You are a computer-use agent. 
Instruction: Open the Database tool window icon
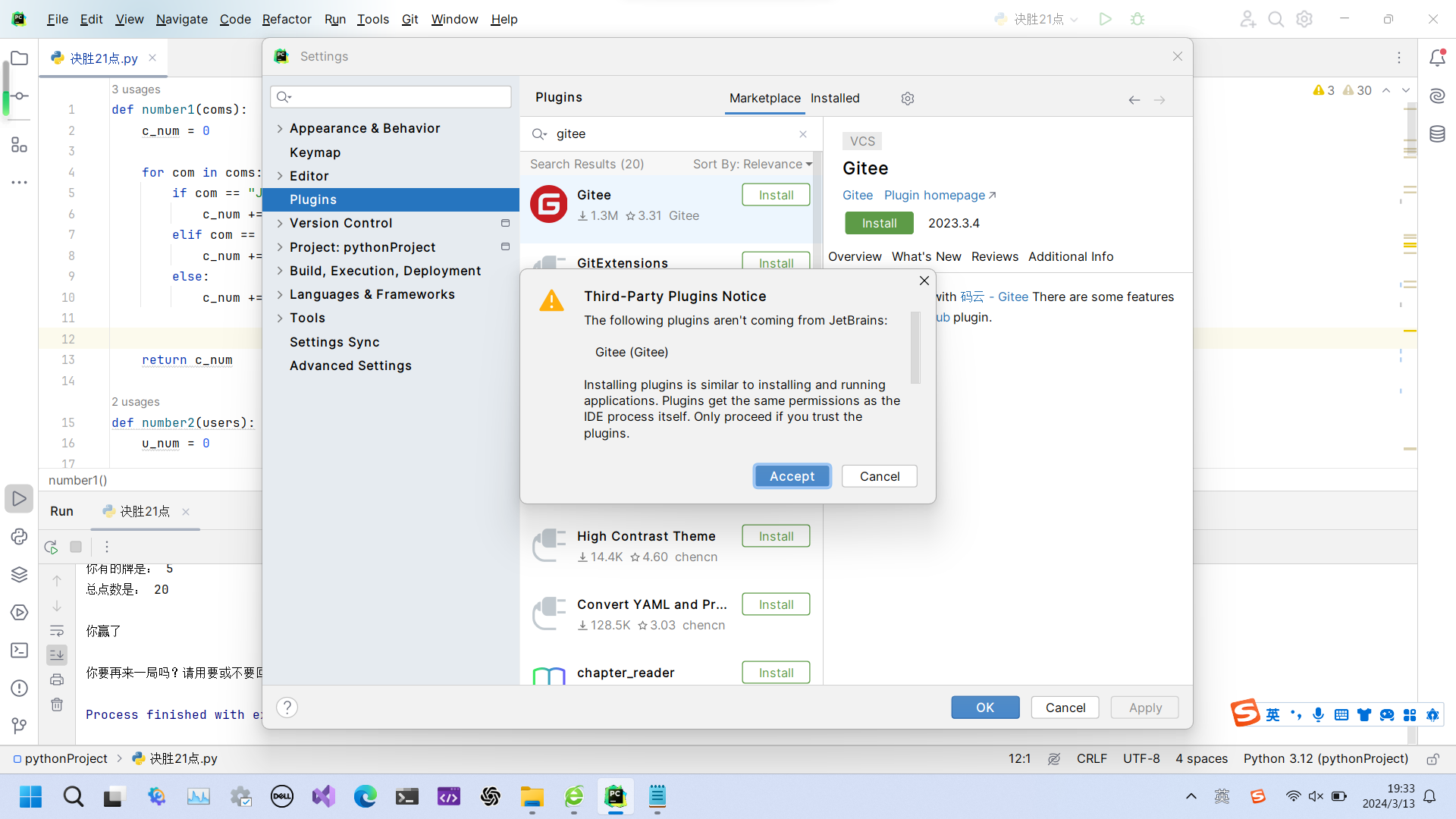pyautogui.click(x=1437, y=134)
